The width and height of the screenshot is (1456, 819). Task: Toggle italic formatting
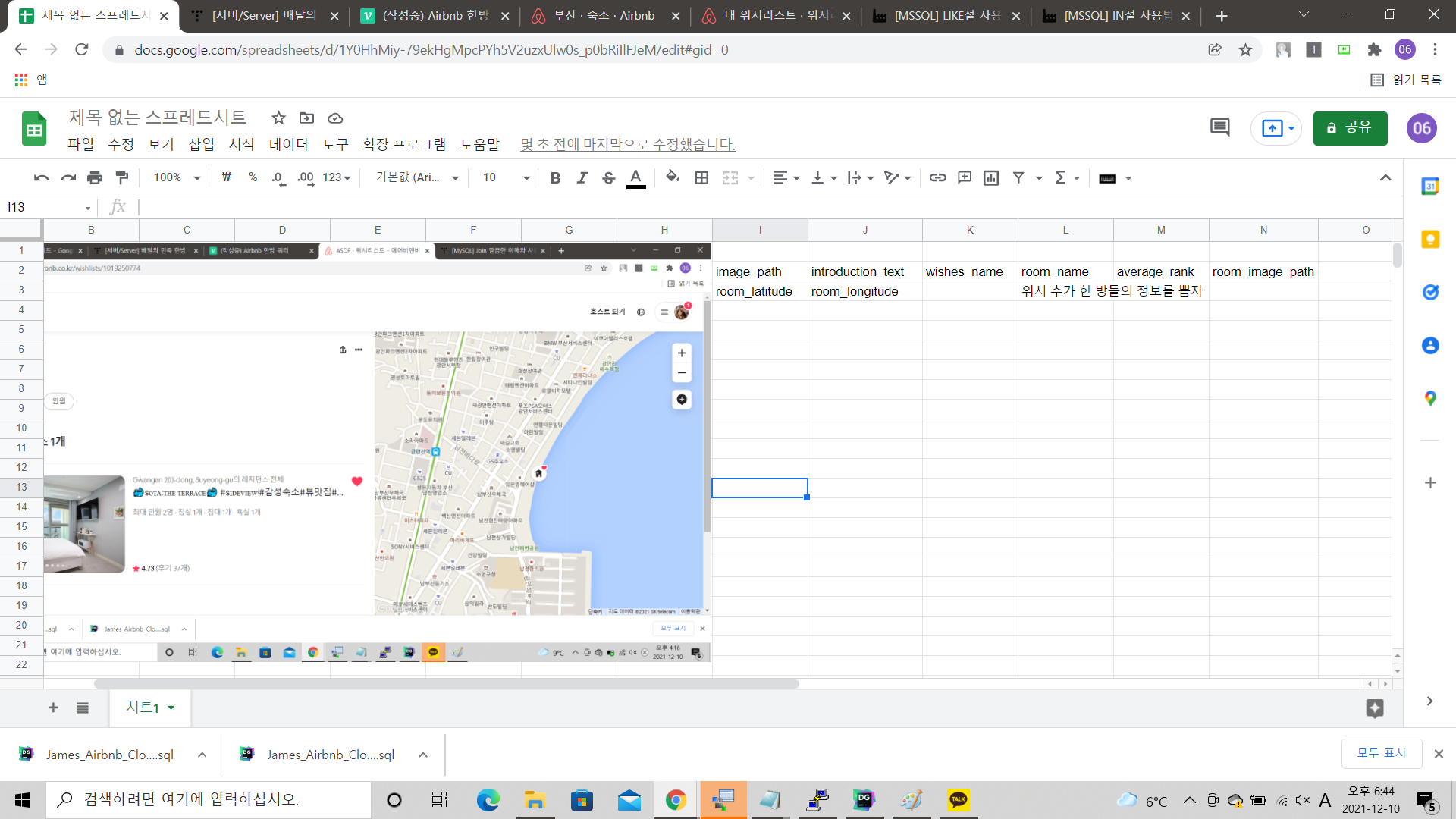tap(582, 177)
